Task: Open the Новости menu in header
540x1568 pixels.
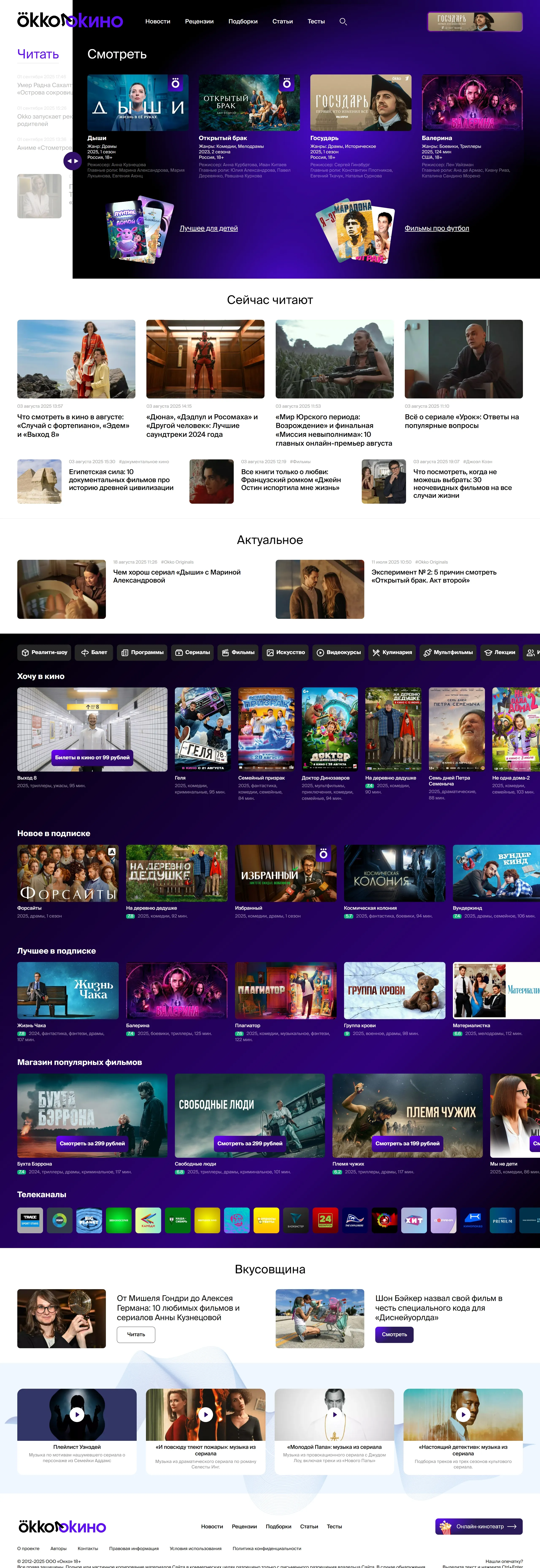Action: pyautogui.click(x=158, y=21)
